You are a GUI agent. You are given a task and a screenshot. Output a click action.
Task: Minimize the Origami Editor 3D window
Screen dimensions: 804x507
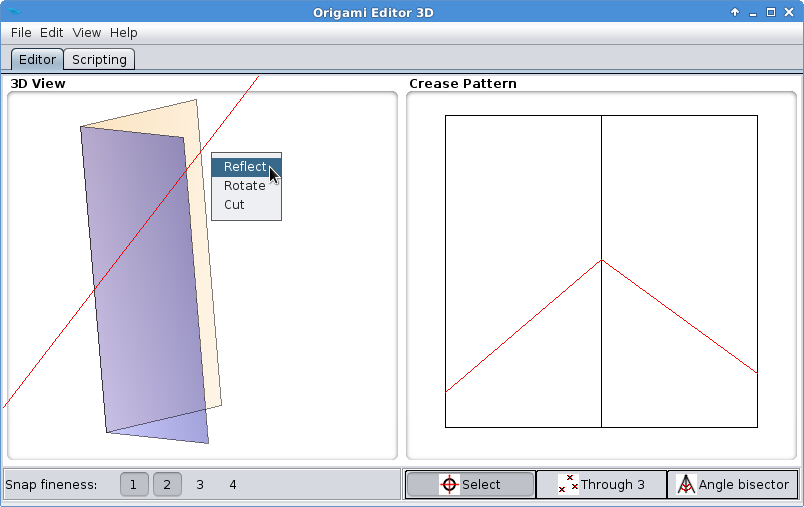[x=753, y=12]
